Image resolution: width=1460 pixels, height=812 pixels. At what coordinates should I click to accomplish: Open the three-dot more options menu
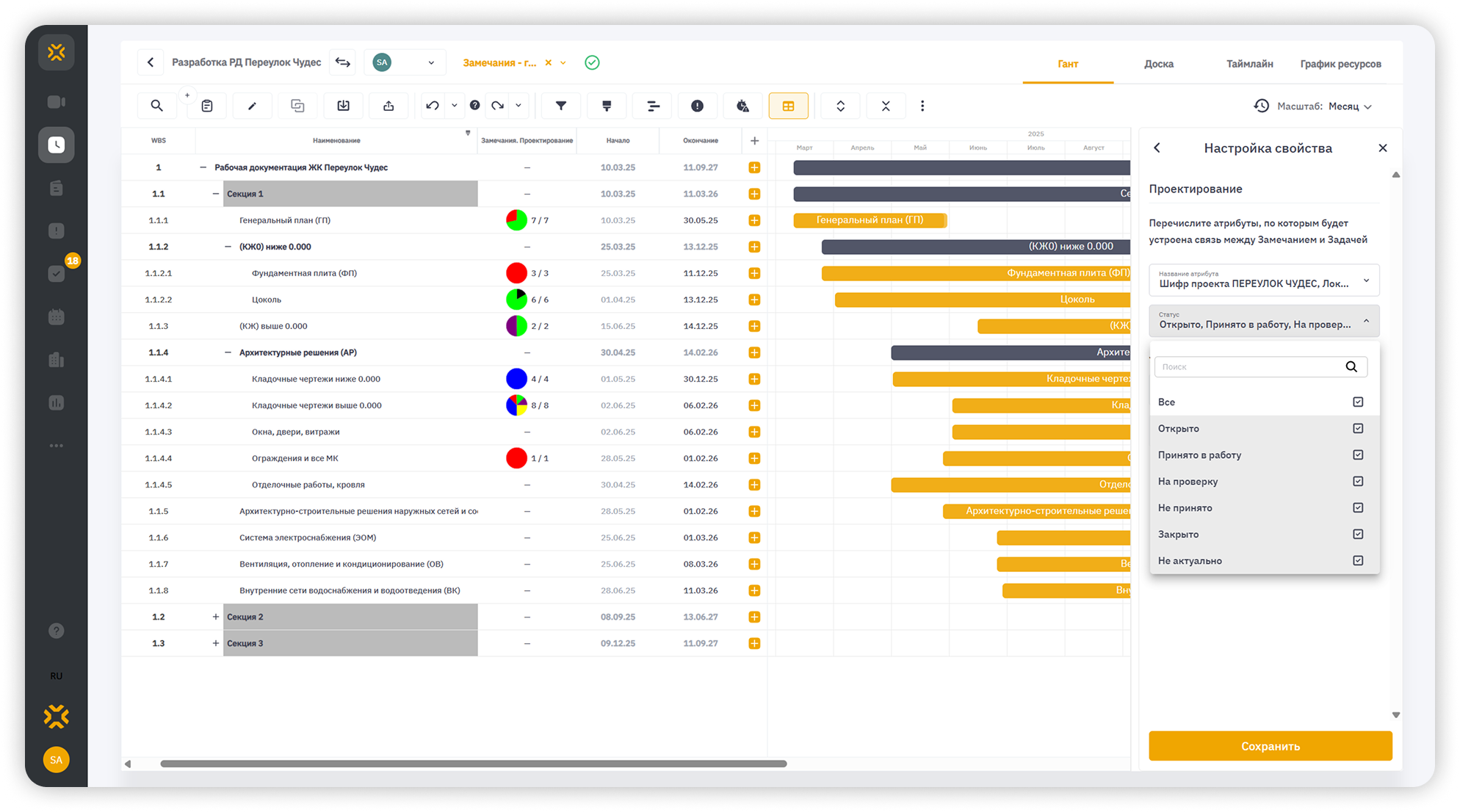(x=922, y=106)
